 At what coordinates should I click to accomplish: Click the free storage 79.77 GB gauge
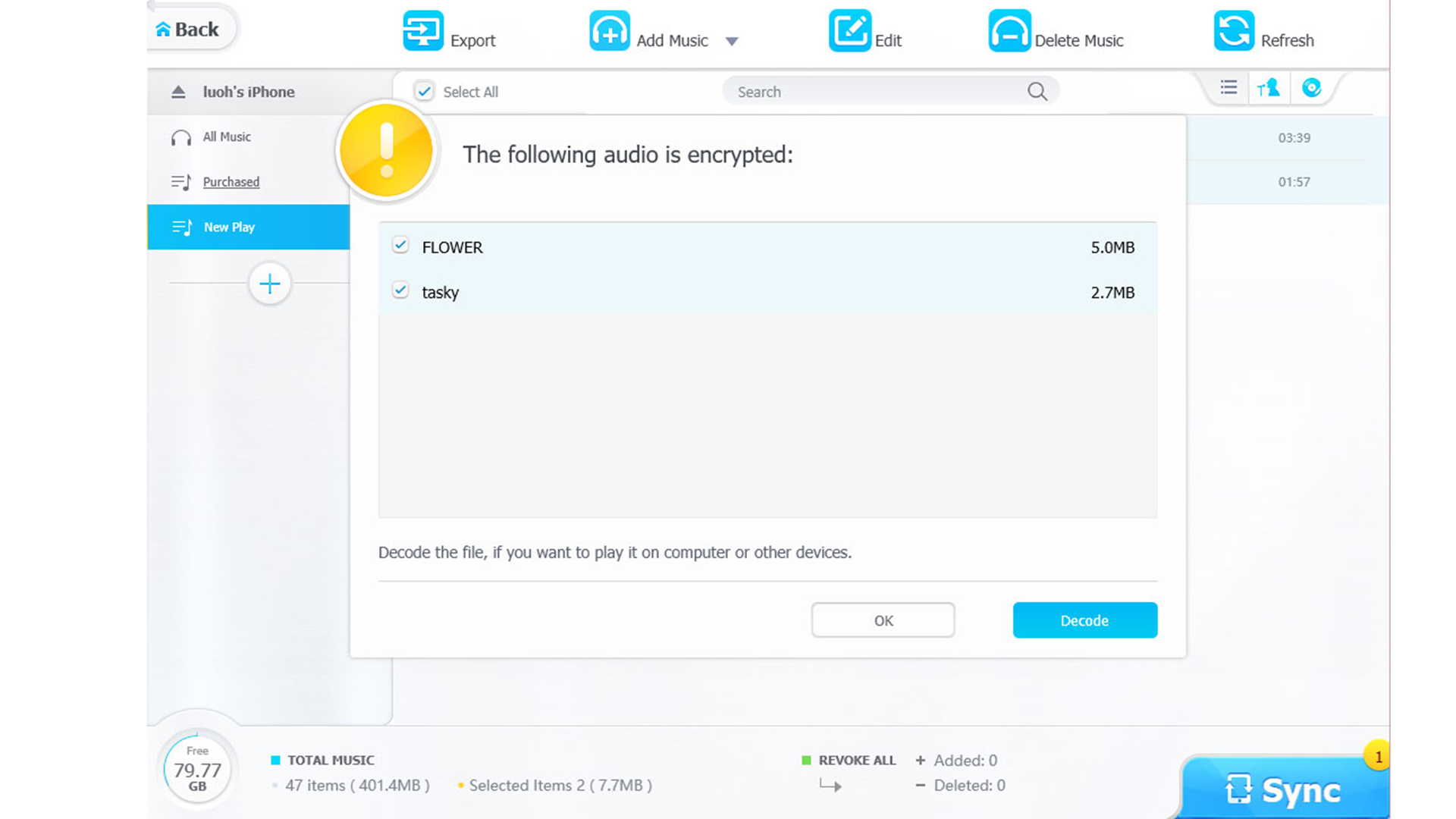[197, 770]
